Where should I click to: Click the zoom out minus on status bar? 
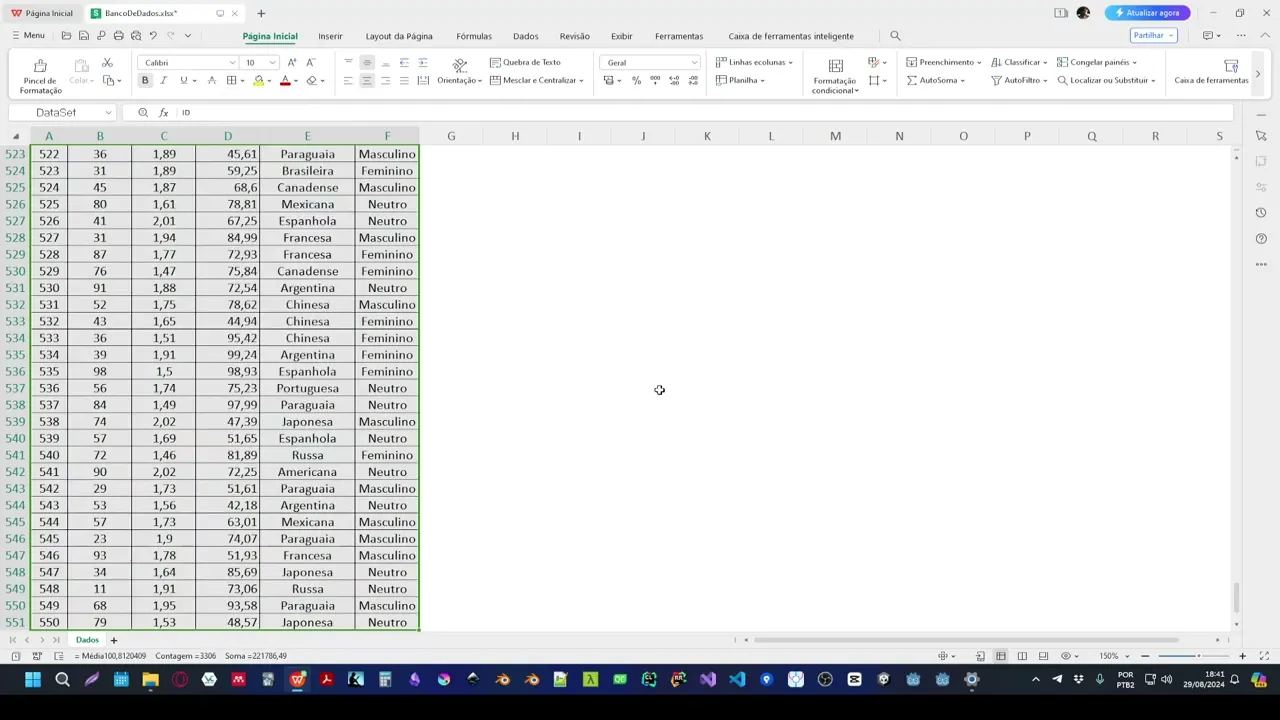pos(1145,656)
